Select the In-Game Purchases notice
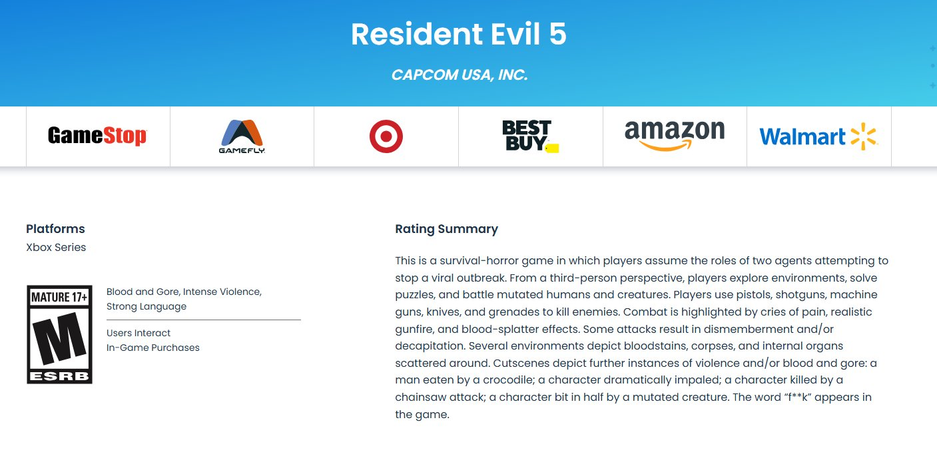 tap(153, 348)
